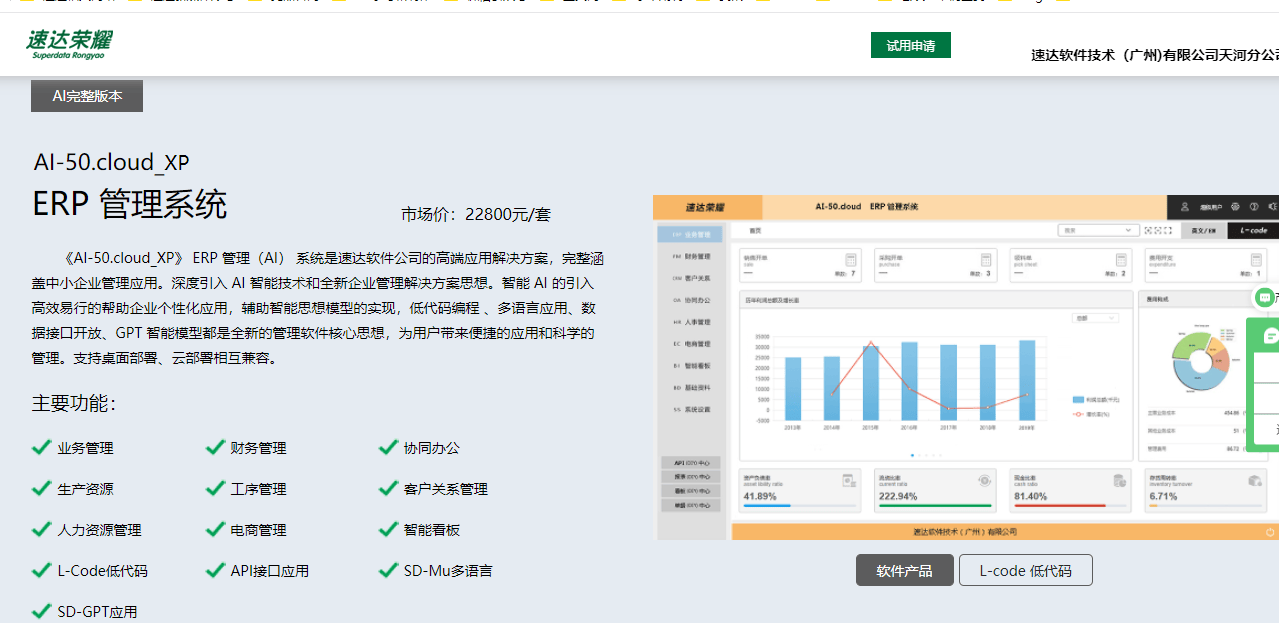Click the green 222.94% progress bar

pyautogui.click(x=933, y=506)
